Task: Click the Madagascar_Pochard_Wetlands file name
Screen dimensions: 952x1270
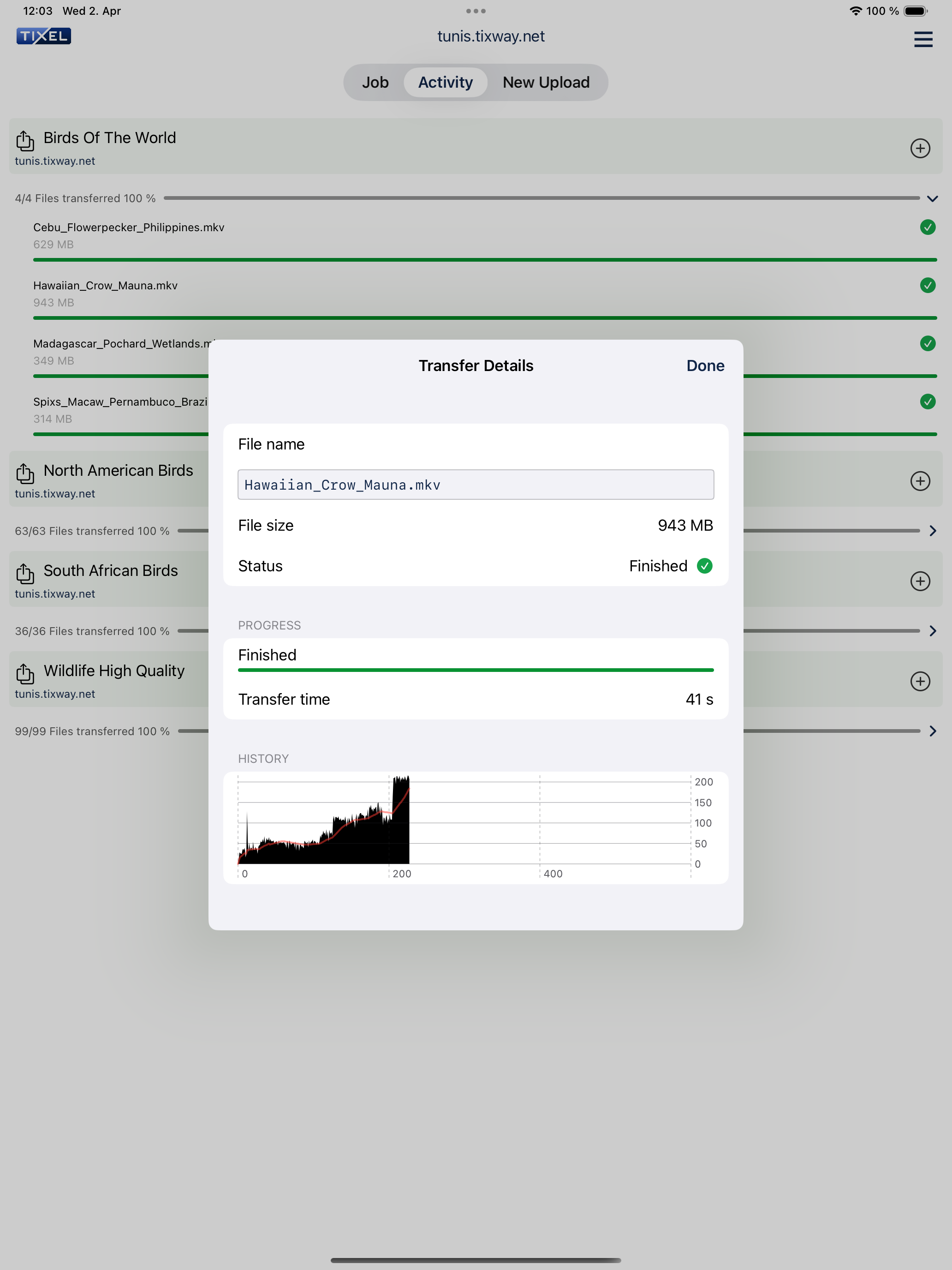Action: tap(120, 343)
